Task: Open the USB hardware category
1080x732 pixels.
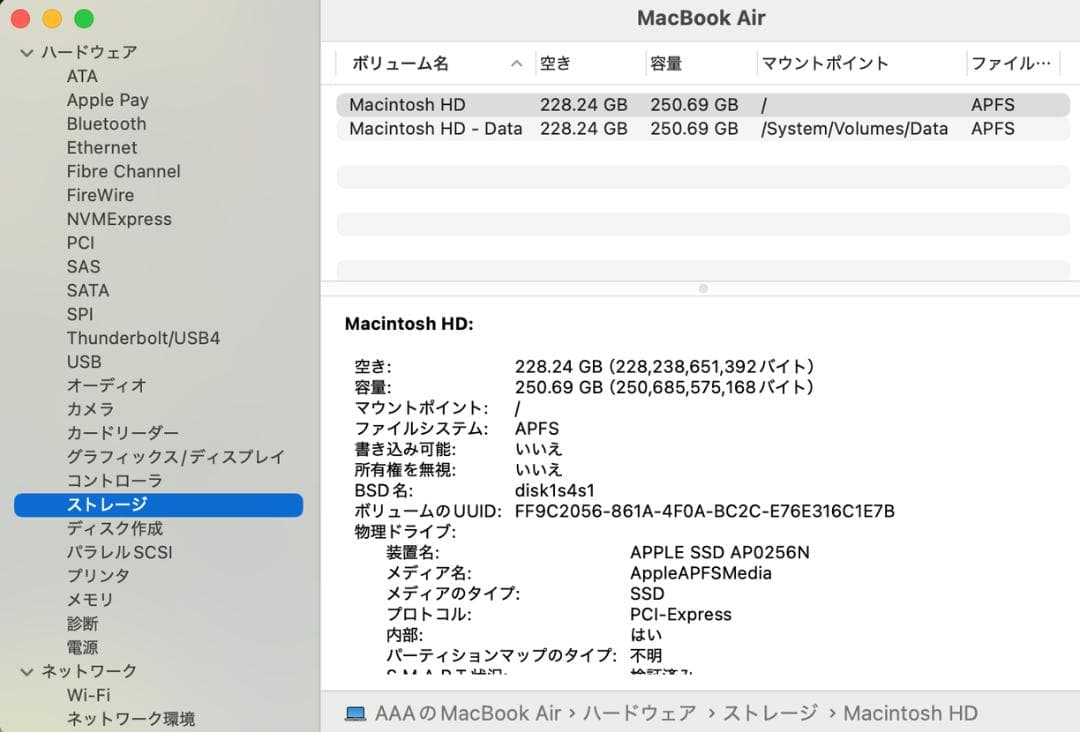Action: click(85, 361)
